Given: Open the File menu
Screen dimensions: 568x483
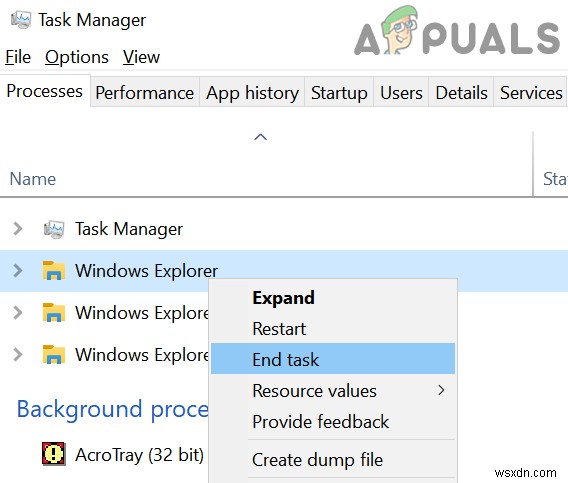Looking at the screenshot, I should [18, 57].
